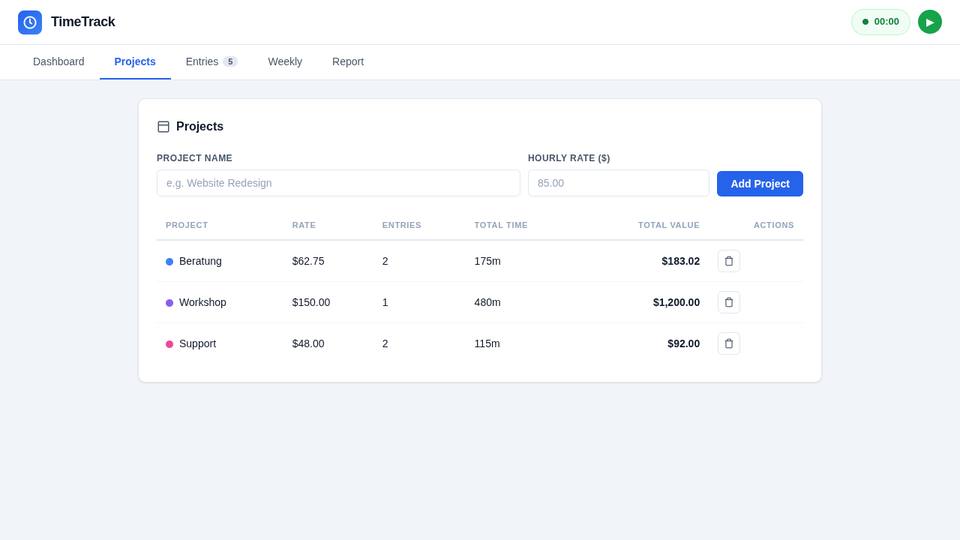Click the PROJECT NAME field label
Viewport: 960px width, 540px height.
pyautogui.click(x=195, y=158)
